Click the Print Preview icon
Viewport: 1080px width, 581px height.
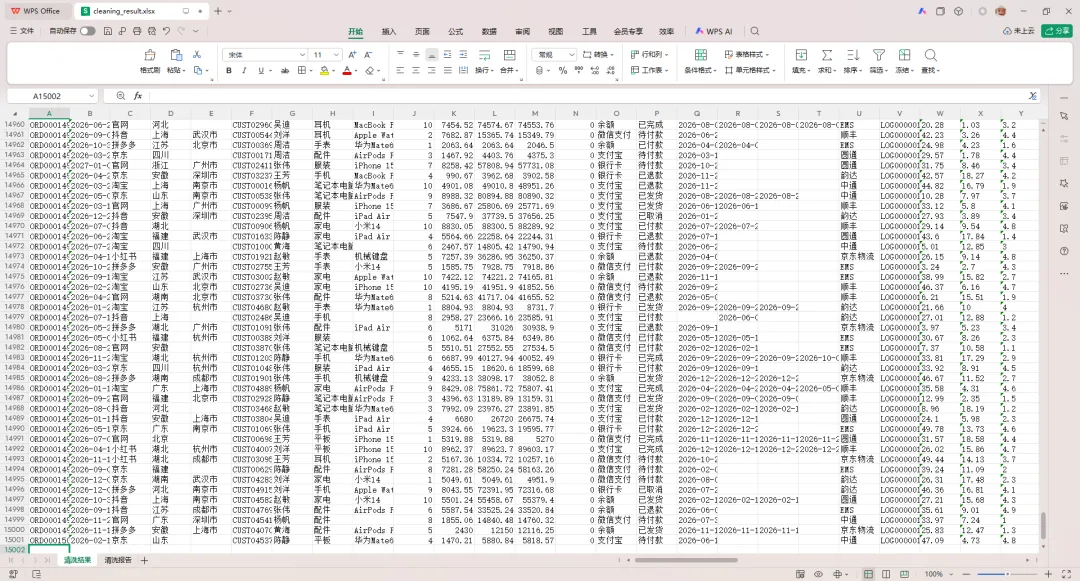tap(151, 31)
